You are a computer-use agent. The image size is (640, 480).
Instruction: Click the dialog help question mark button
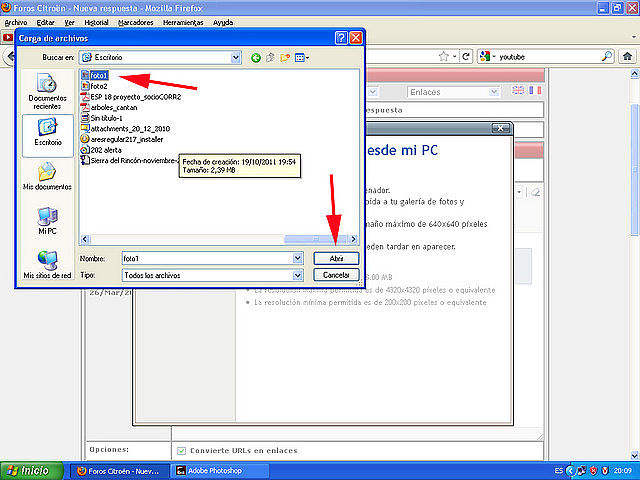341,38
